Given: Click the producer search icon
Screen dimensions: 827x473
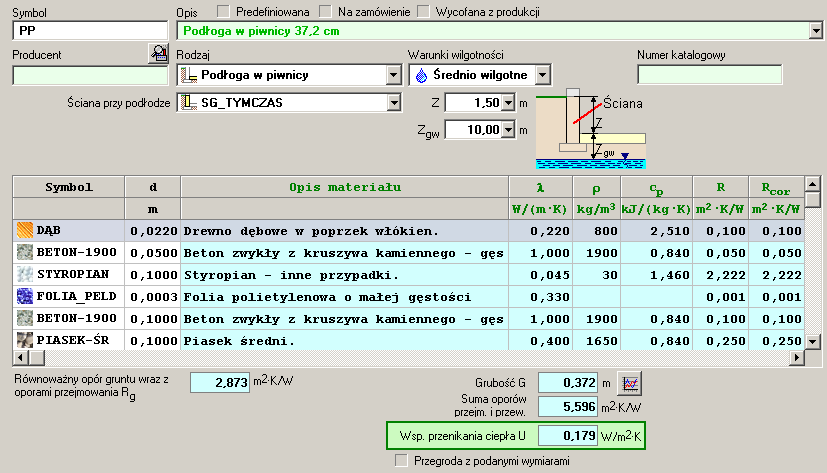Looking at the screenshot, I should 158,54.
